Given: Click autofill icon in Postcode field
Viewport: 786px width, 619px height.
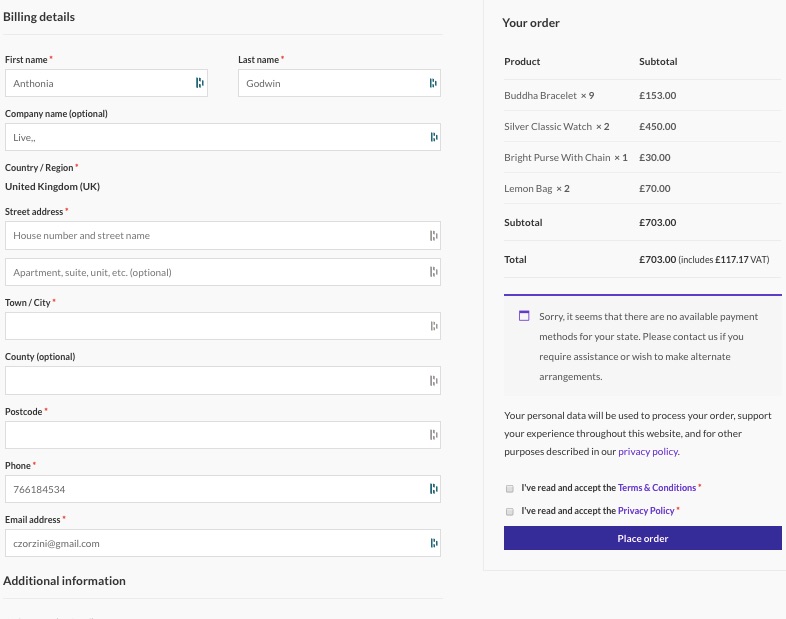Looking at the screenshot, I should (433, 435).
